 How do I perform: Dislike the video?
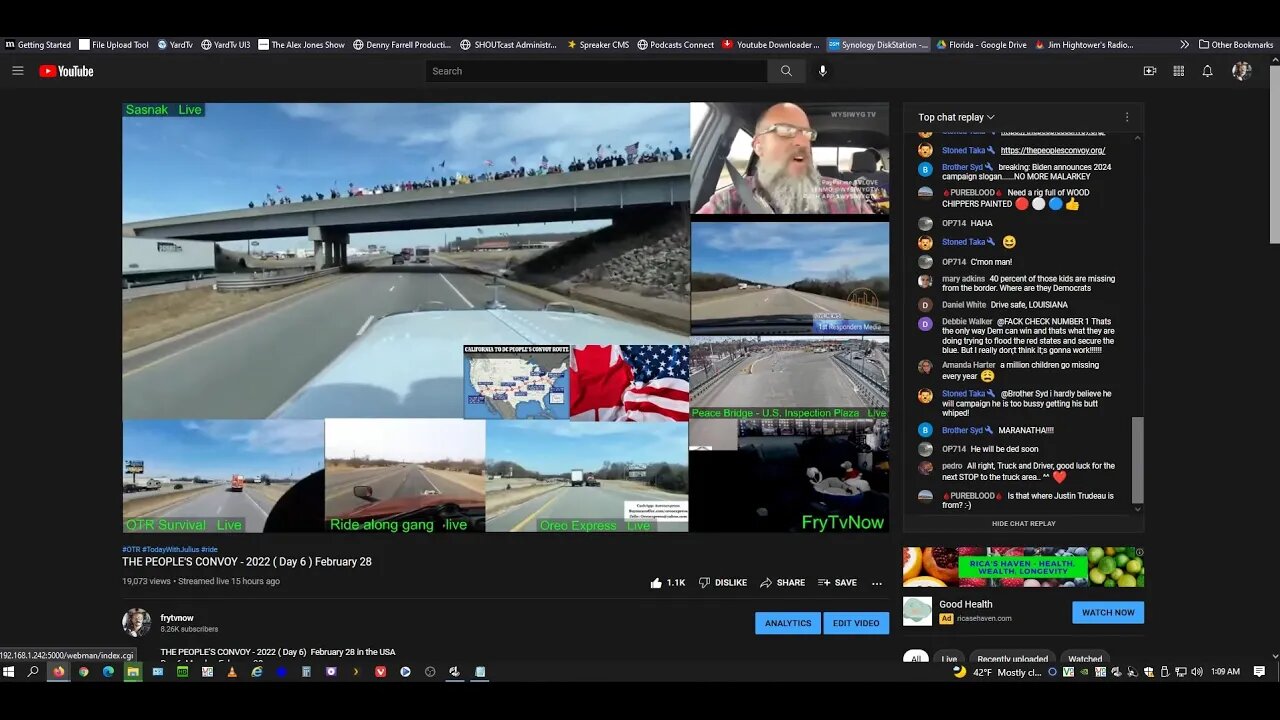click(723, 582)
